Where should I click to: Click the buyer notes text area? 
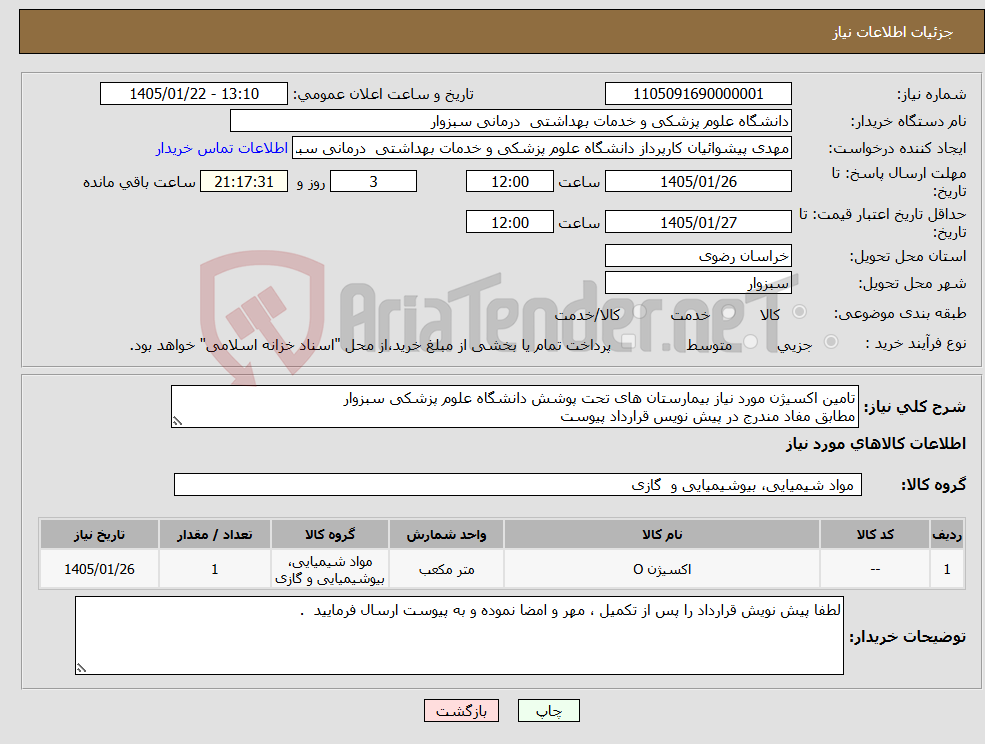[459, 635]
